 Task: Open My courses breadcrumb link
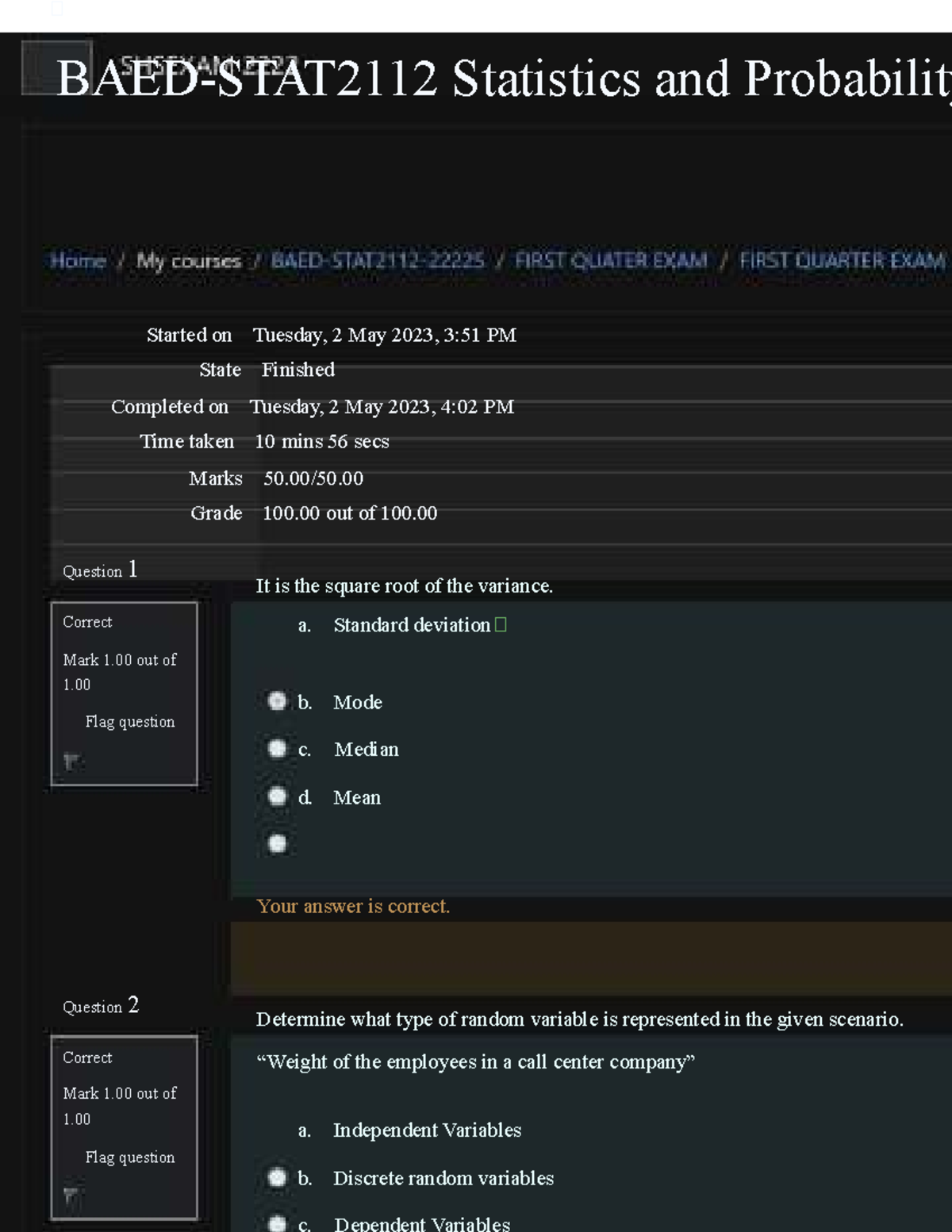189,261
